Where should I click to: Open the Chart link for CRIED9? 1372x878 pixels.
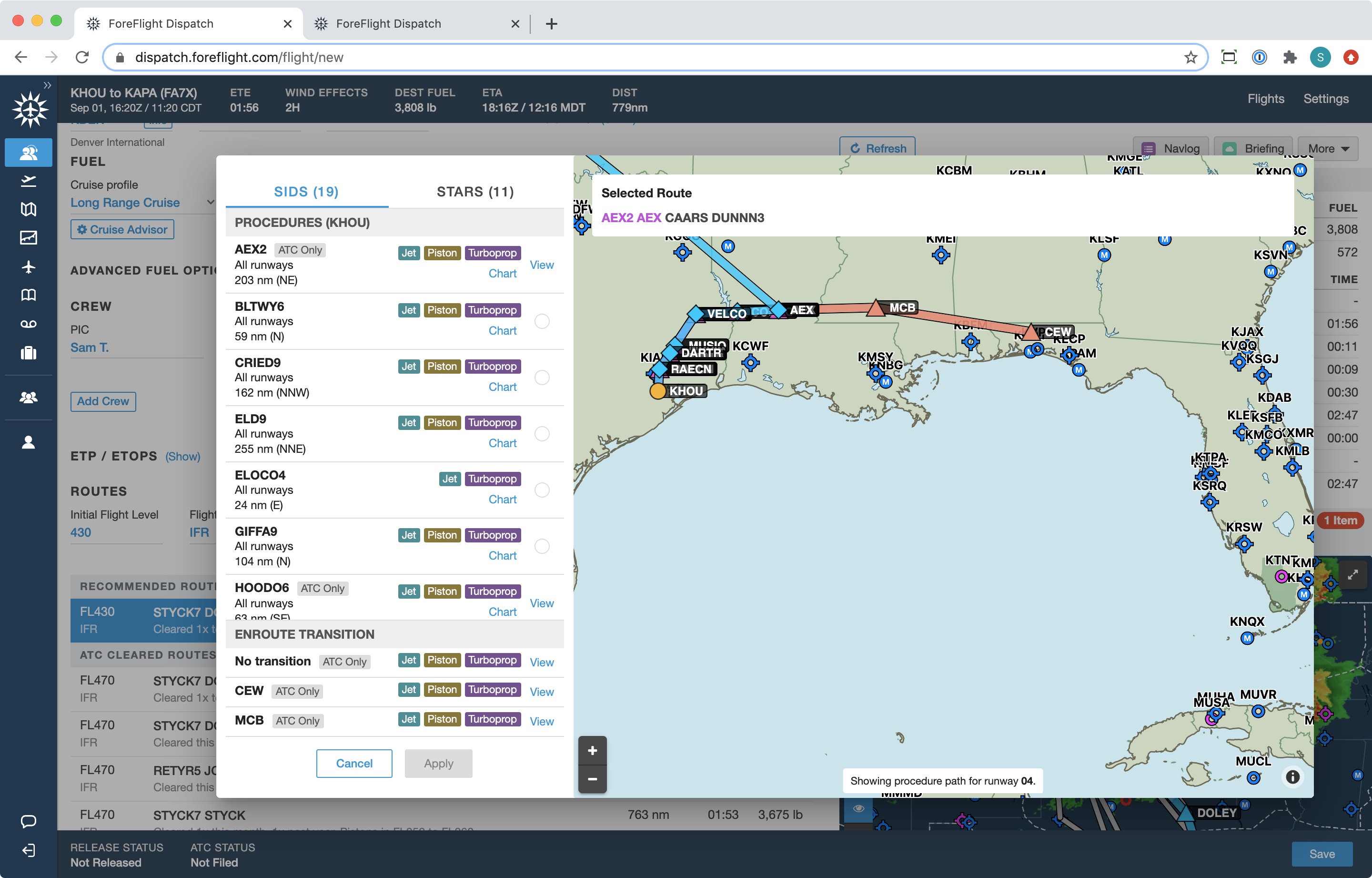point(502,387)
